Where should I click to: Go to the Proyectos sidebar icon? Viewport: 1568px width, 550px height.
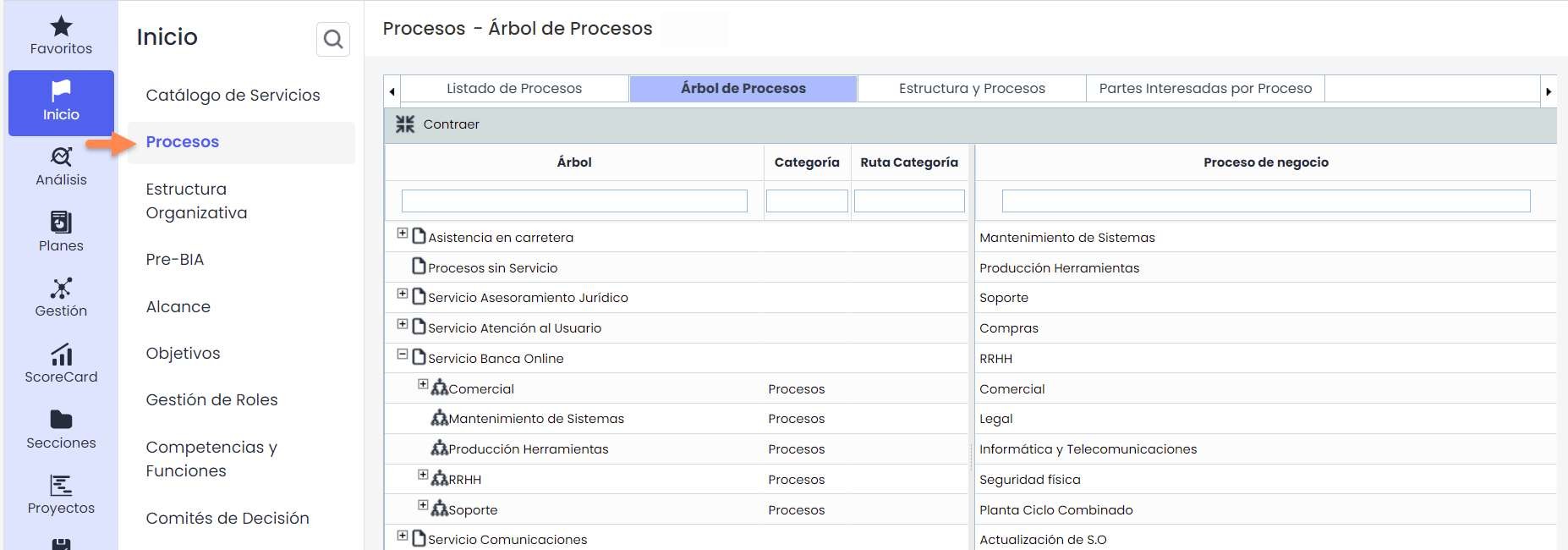(61, 485)
